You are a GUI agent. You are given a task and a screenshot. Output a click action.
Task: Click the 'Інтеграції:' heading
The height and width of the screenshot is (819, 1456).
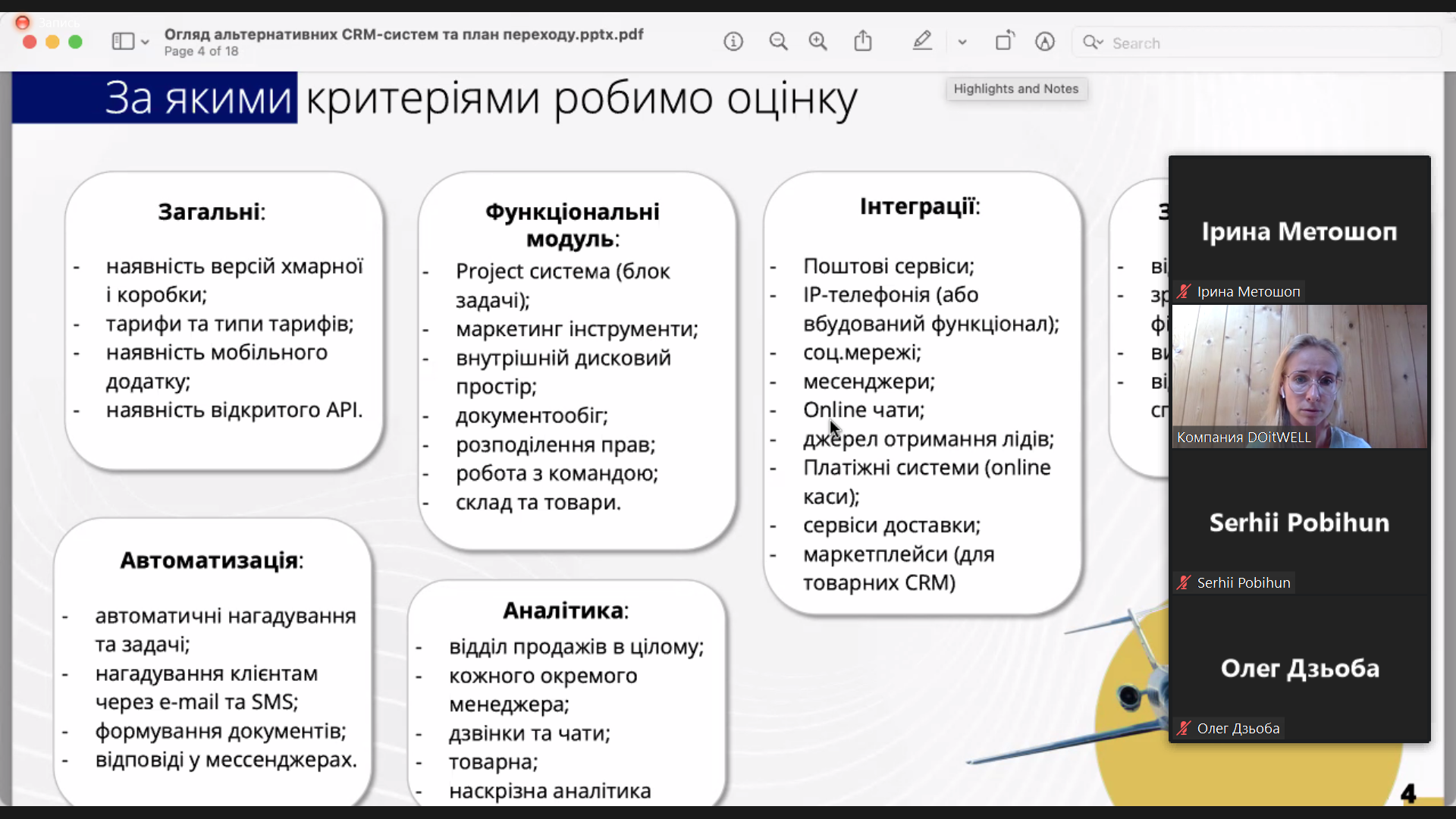[x=920, y=206]
